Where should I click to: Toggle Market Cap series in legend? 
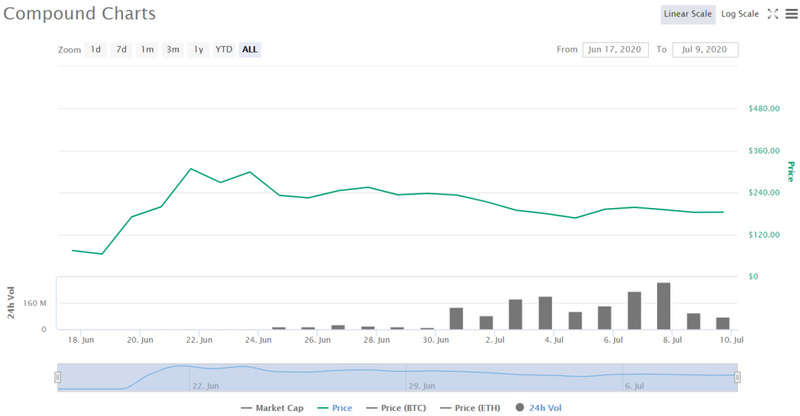tap(272, 408)
